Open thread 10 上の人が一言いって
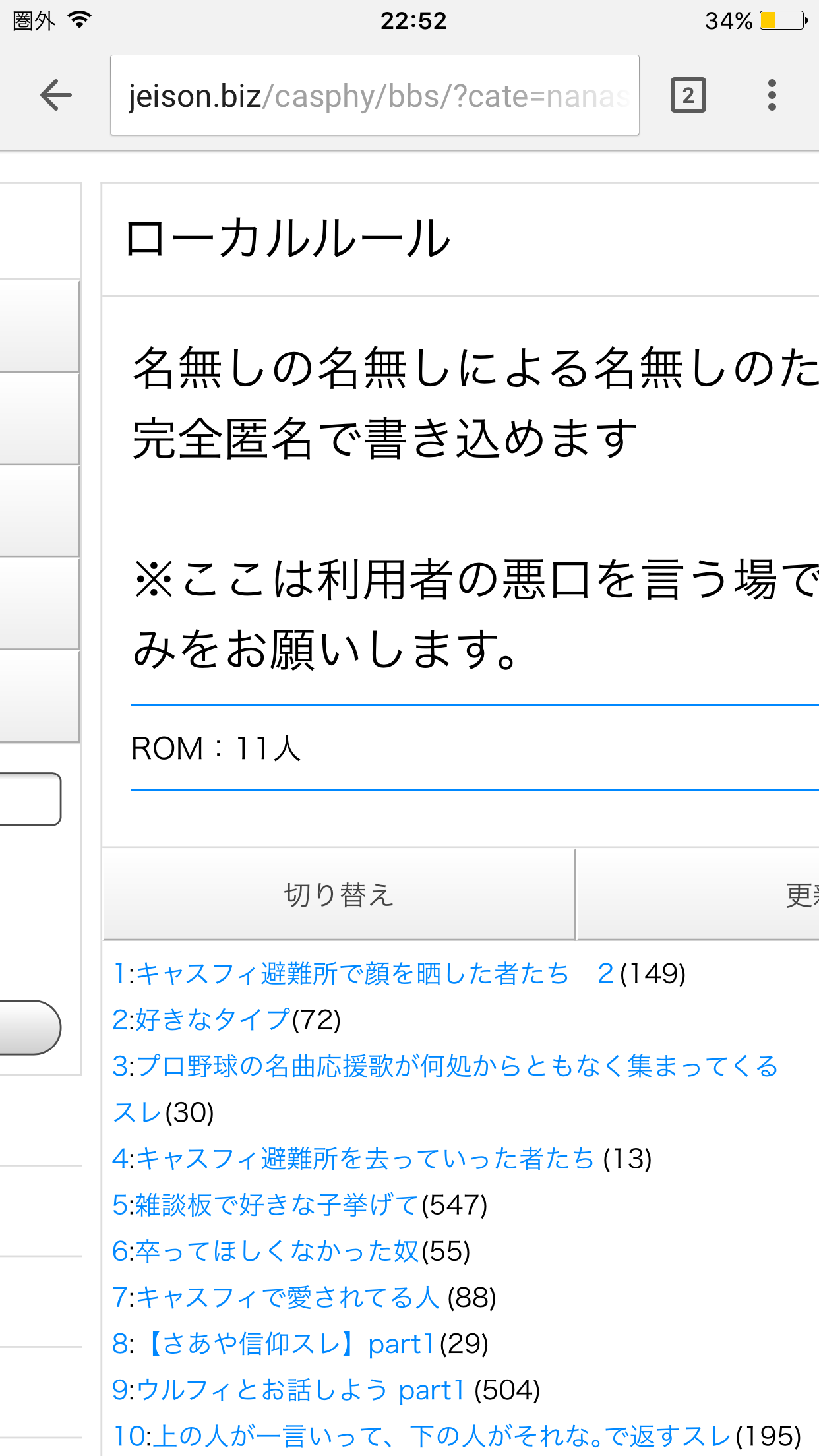Screen dimensions: 819x1456 (x=422, y=1436)
